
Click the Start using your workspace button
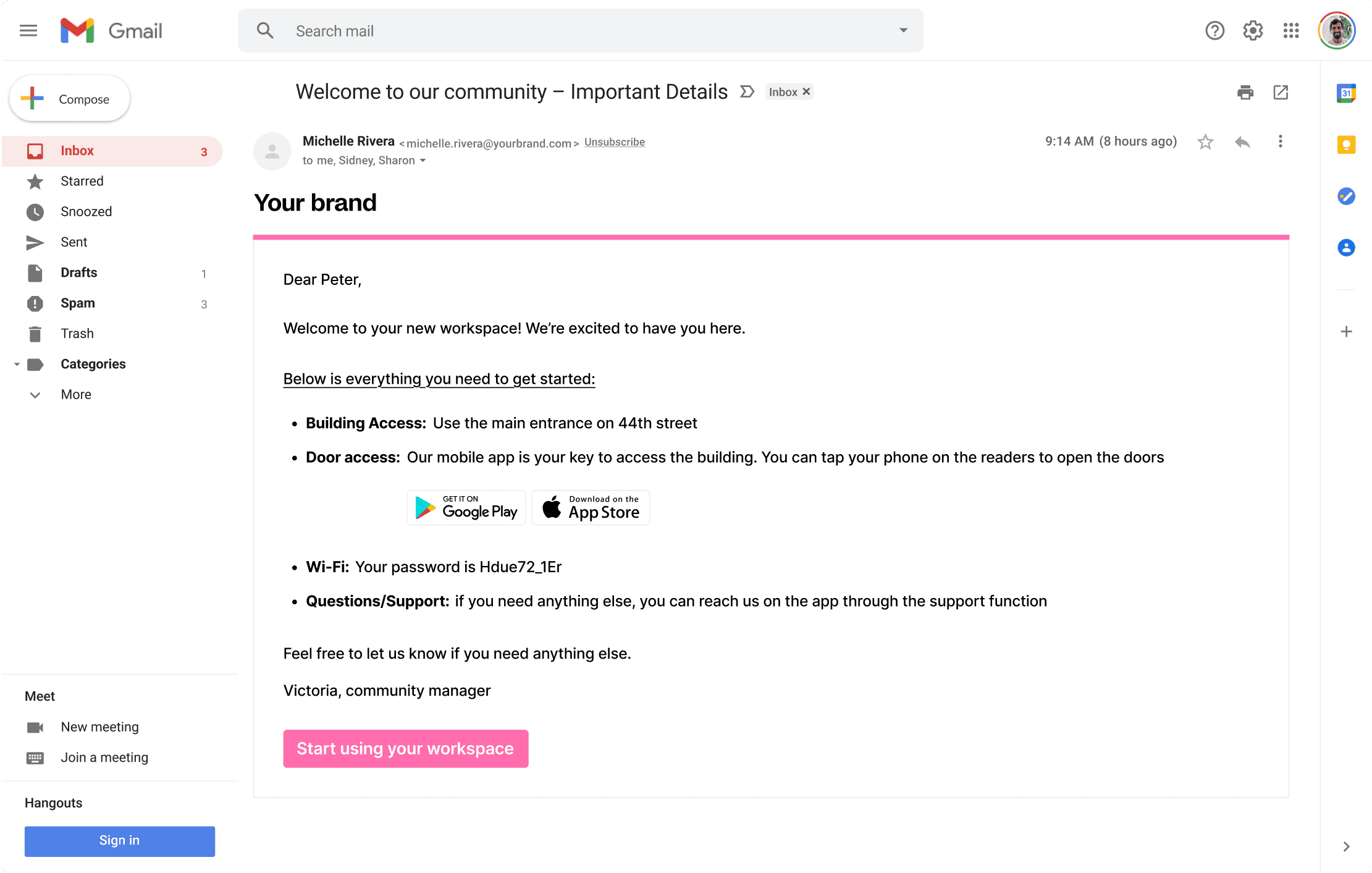click(x=405, y=748)
